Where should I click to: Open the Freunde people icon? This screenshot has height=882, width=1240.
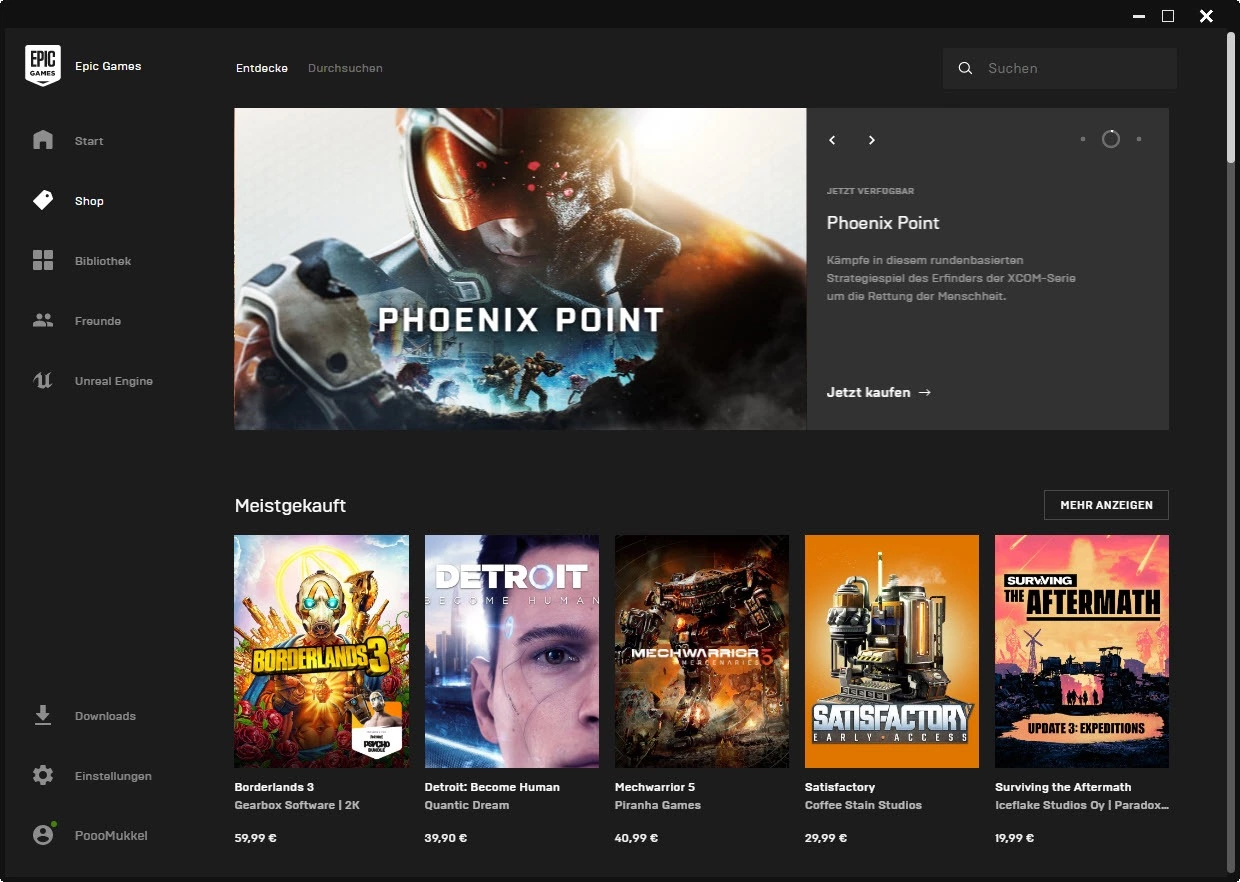pyautogui.click(x=43, y=321)
